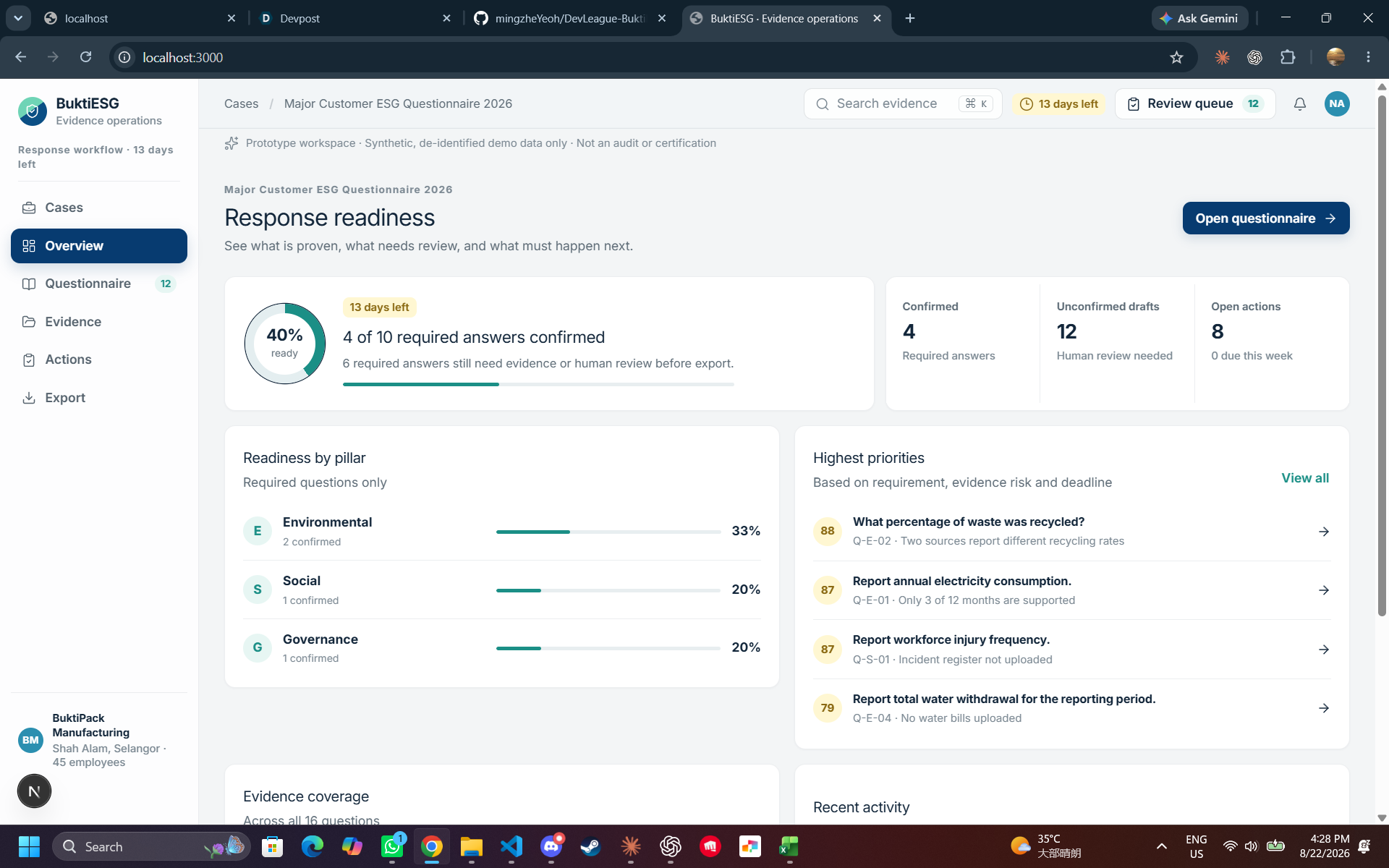Open the tab search dropdown
This screenshot has width=1389, height=868.
(18, 18)
